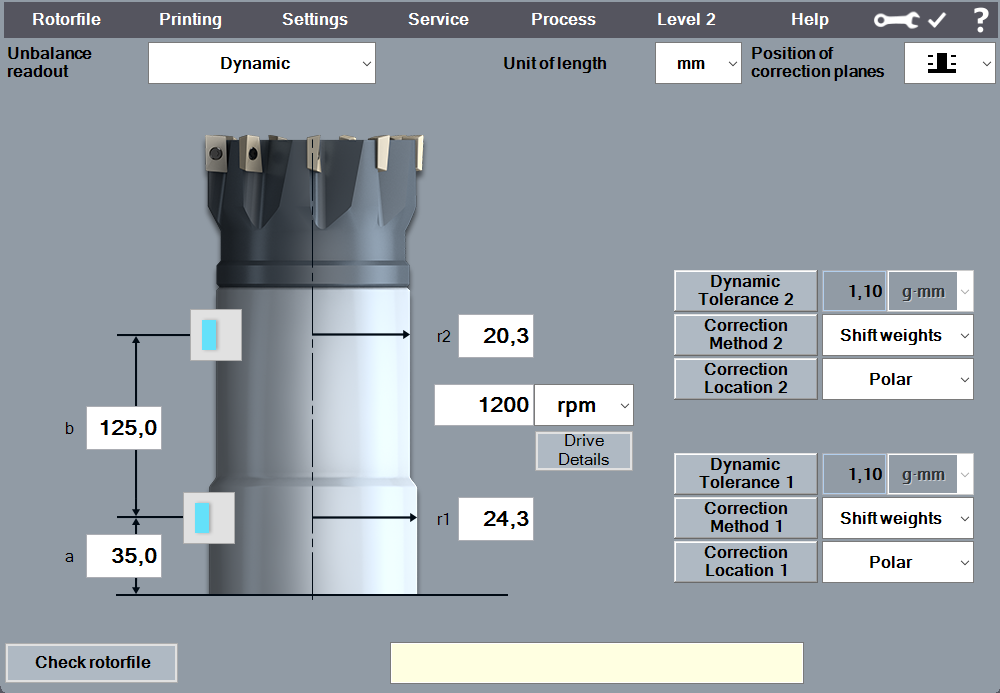Open Correction Location 1 Polar dropdown
The height and width of the screenshot is (693, 1000).
pos(897,562)
